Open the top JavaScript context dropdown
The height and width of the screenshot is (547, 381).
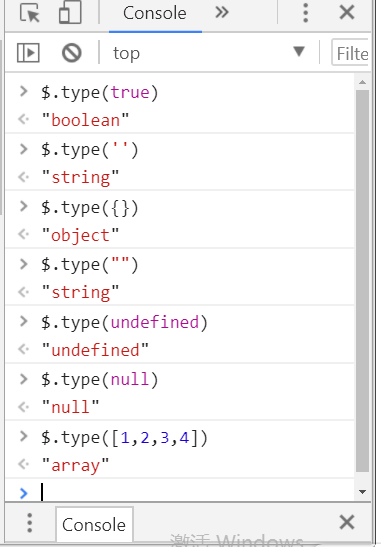pyautogui.click(x=209, y=53)
